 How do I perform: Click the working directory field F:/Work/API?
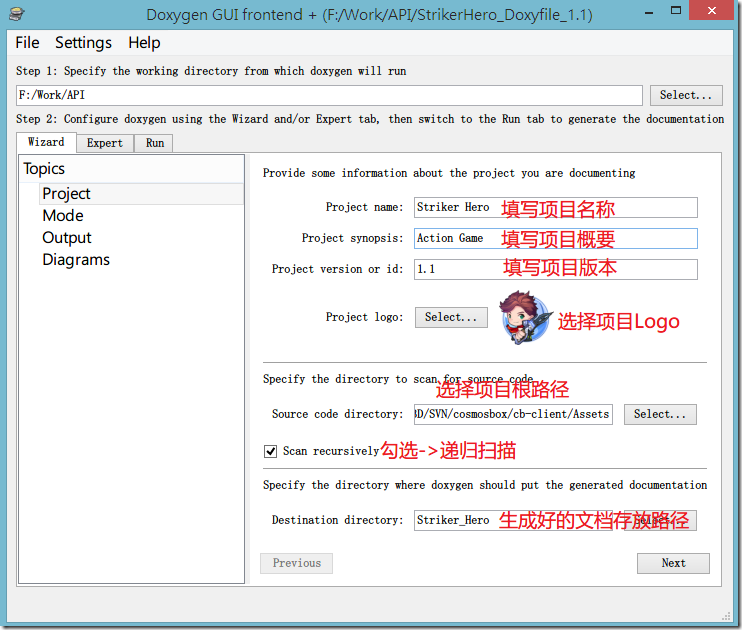tap(329, 95)
